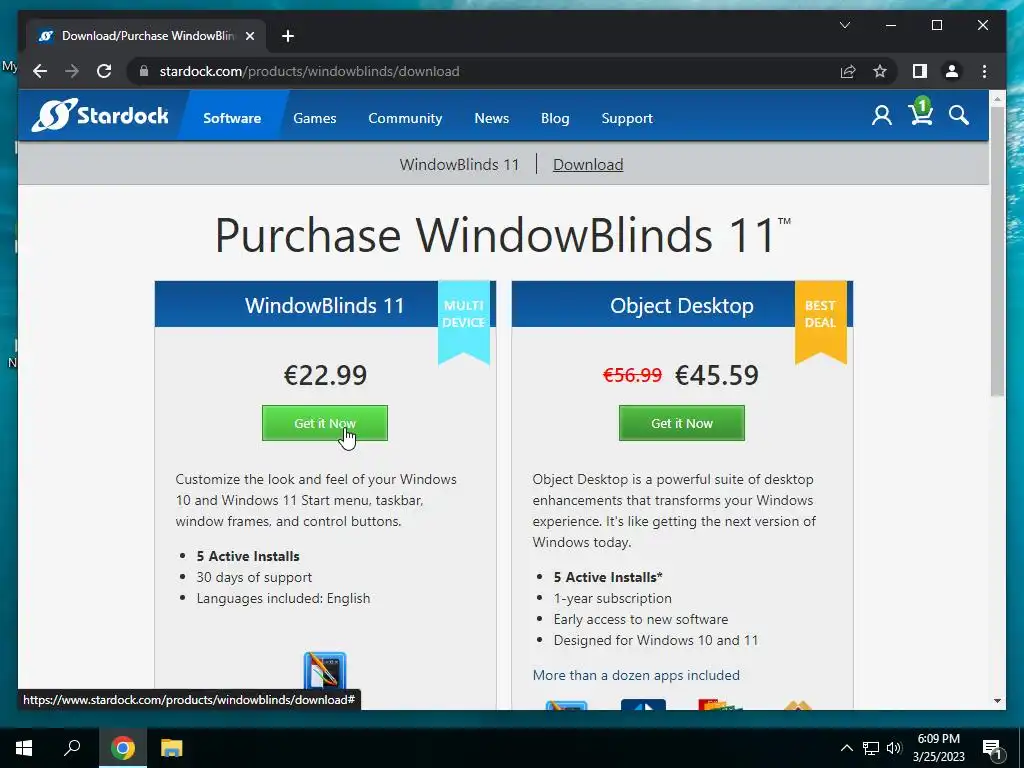Open the Blog menu item
The width and height of the screenshot is (1024, 768).
555,118
